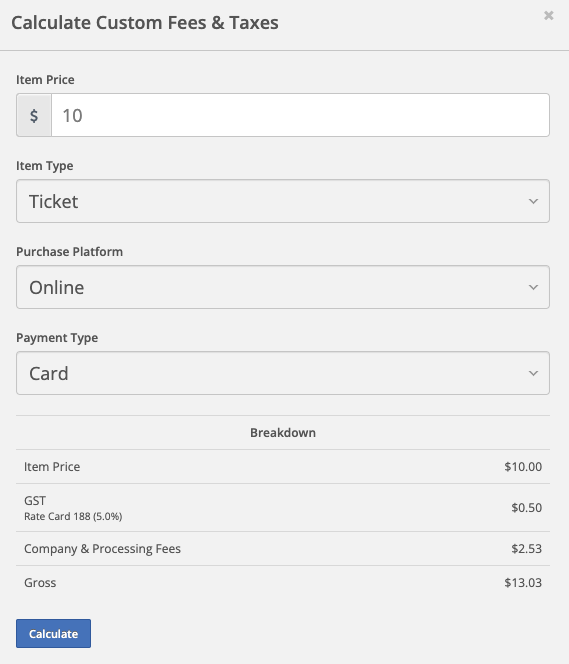This screenshot has width=569, height=664.
Task: Close the Calculate Custom Fees dialog
Action: (549, 16)
